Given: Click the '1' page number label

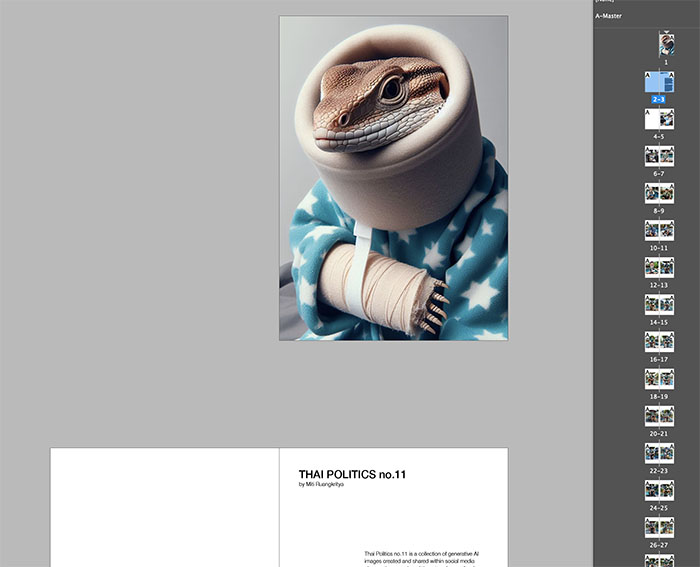Looking at the screenshot, I should (666, 63).
